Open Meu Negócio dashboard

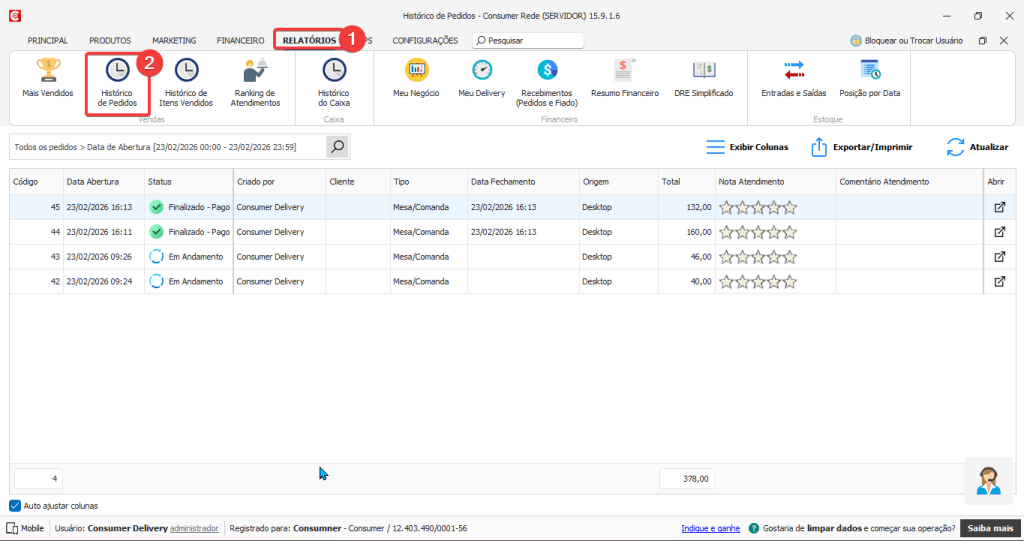point(416,78)
